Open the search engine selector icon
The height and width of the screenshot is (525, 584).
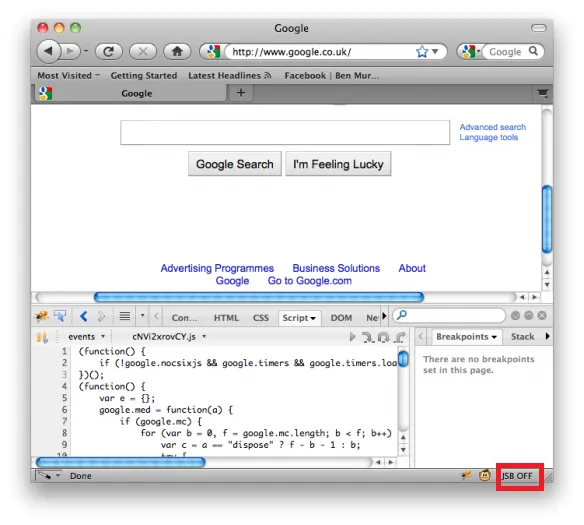(470, 51)
